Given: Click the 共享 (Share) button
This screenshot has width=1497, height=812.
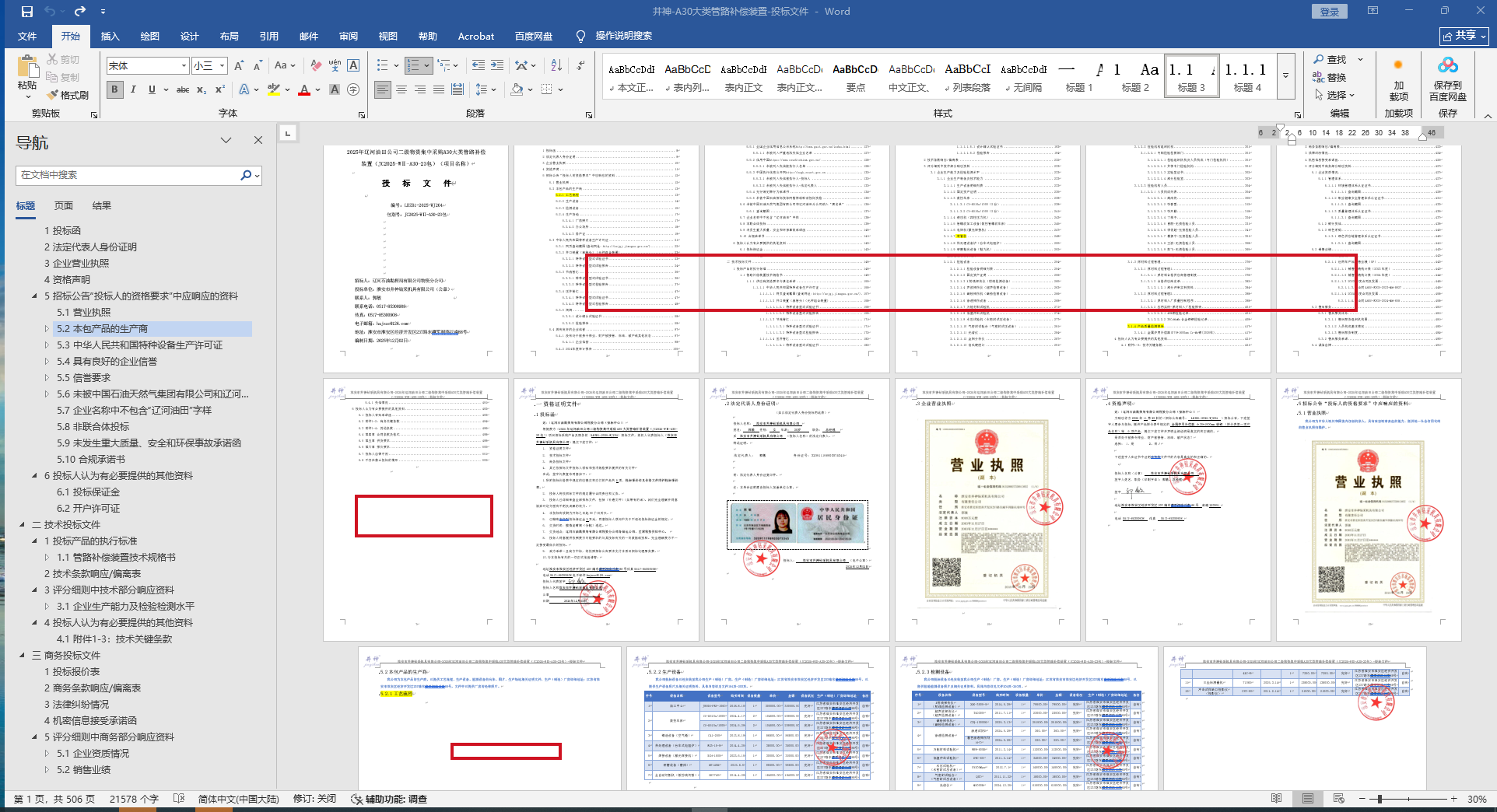Looking at the screenshot, I should click(x=1464, y=36).
